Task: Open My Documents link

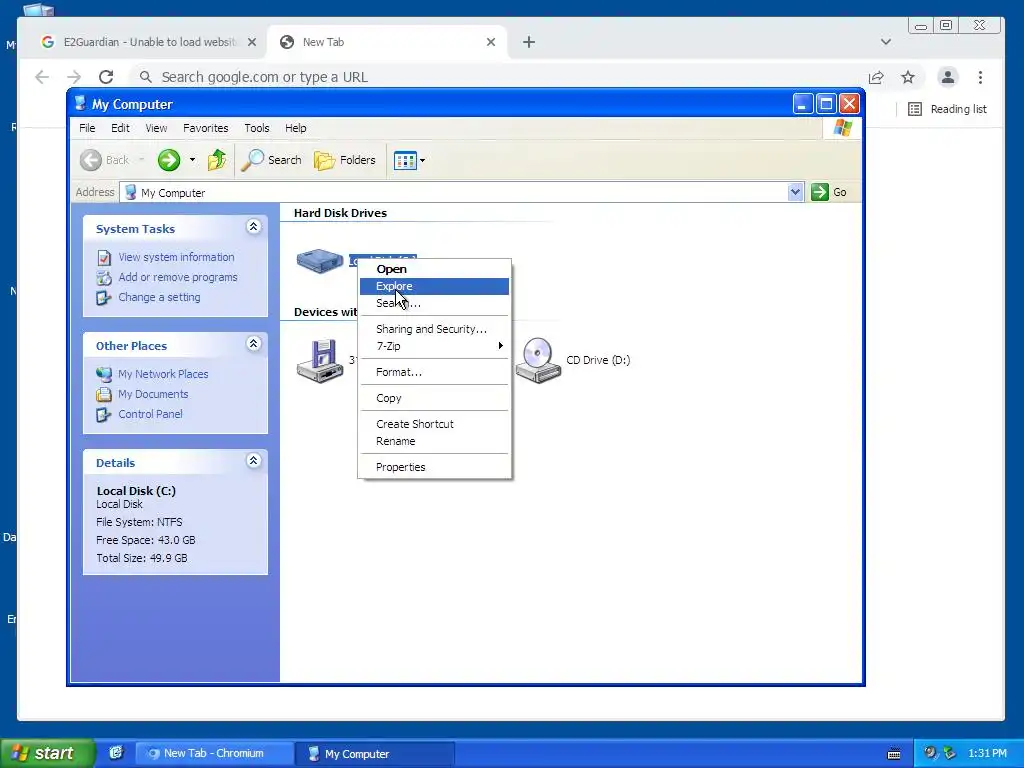Action: 153,394
